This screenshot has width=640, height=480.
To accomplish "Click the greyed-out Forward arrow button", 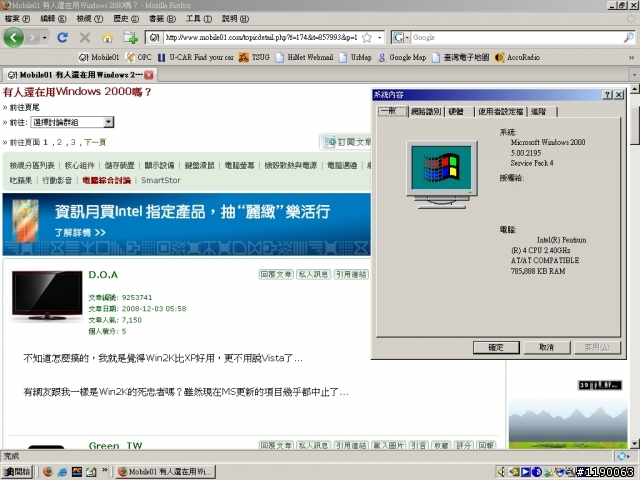I will [32, 38].
